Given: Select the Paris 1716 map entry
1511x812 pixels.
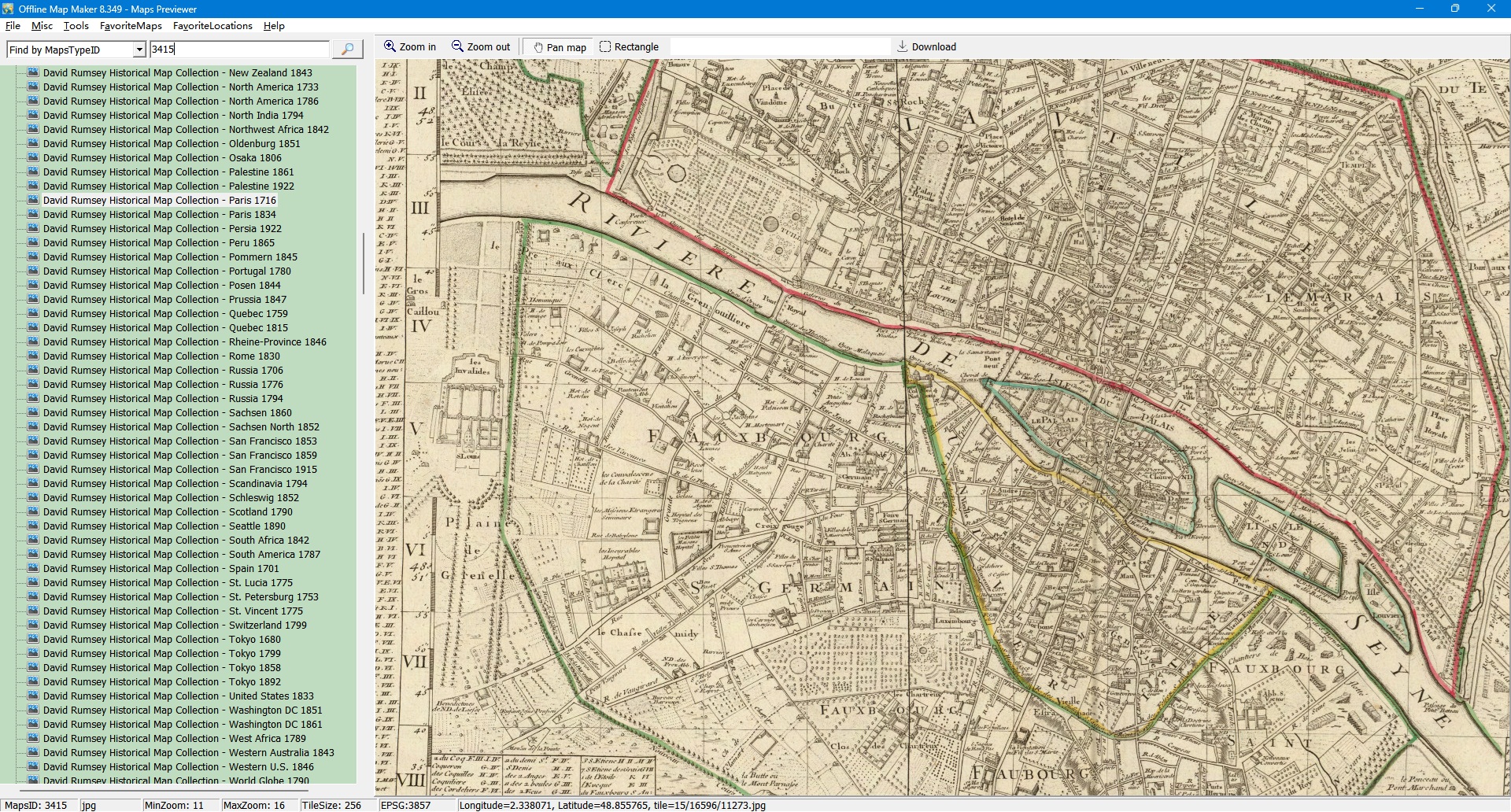Looking at the screenshot, I should (x=159, y=200).
